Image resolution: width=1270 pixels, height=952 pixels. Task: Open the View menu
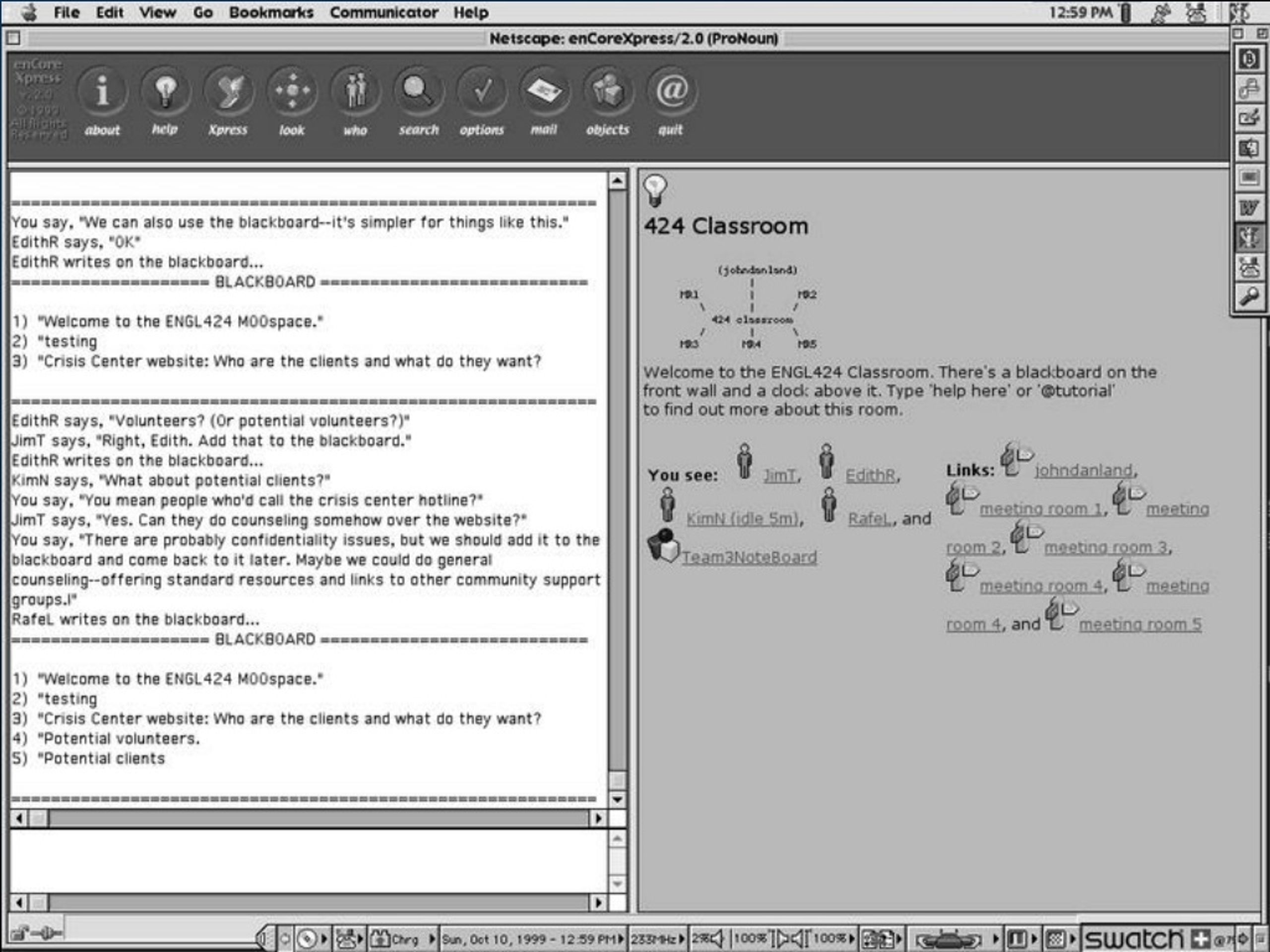(157, 12)
